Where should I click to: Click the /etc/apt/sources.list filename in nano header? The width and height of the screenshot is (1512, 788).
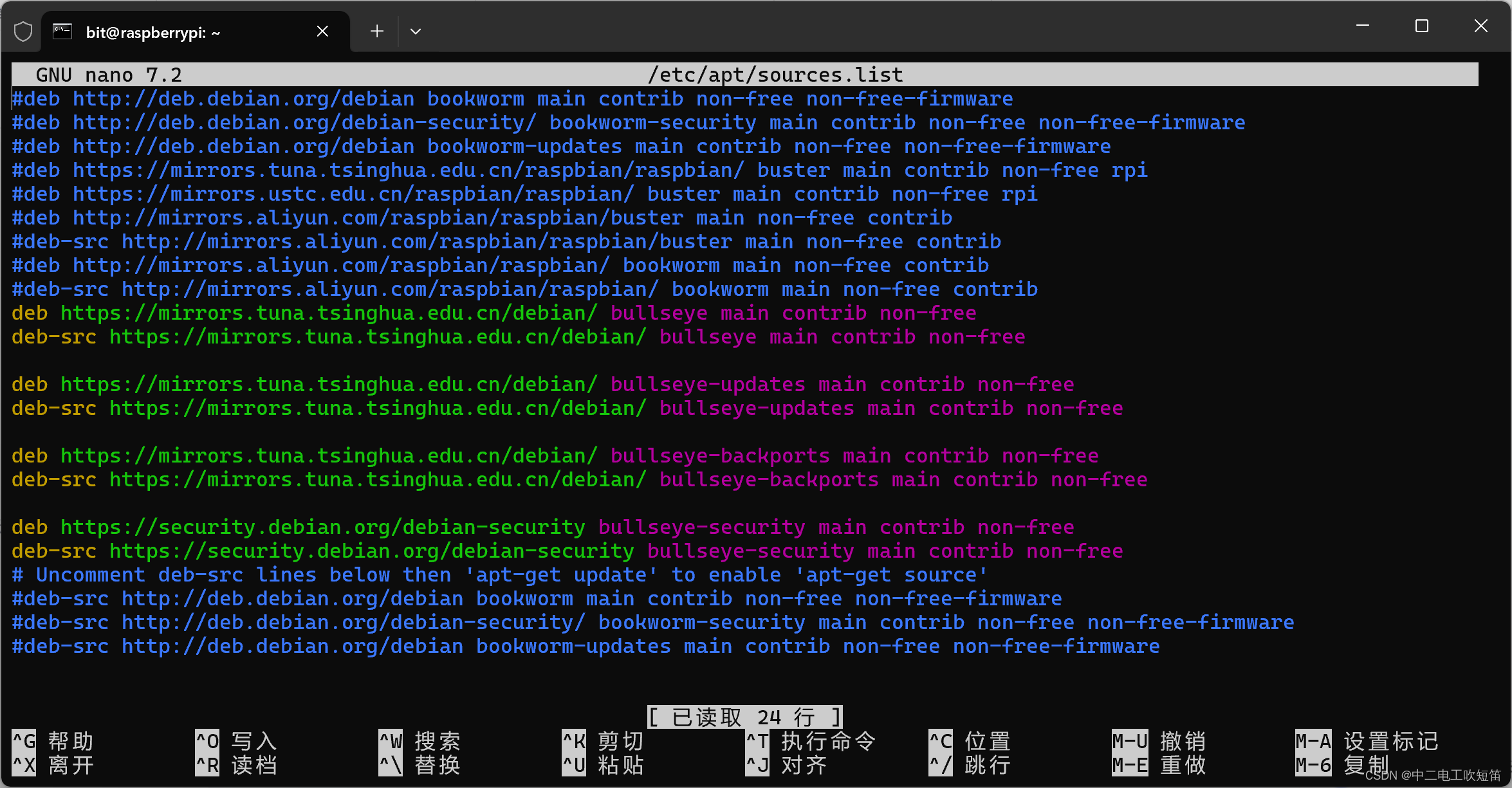coord(775,75)
